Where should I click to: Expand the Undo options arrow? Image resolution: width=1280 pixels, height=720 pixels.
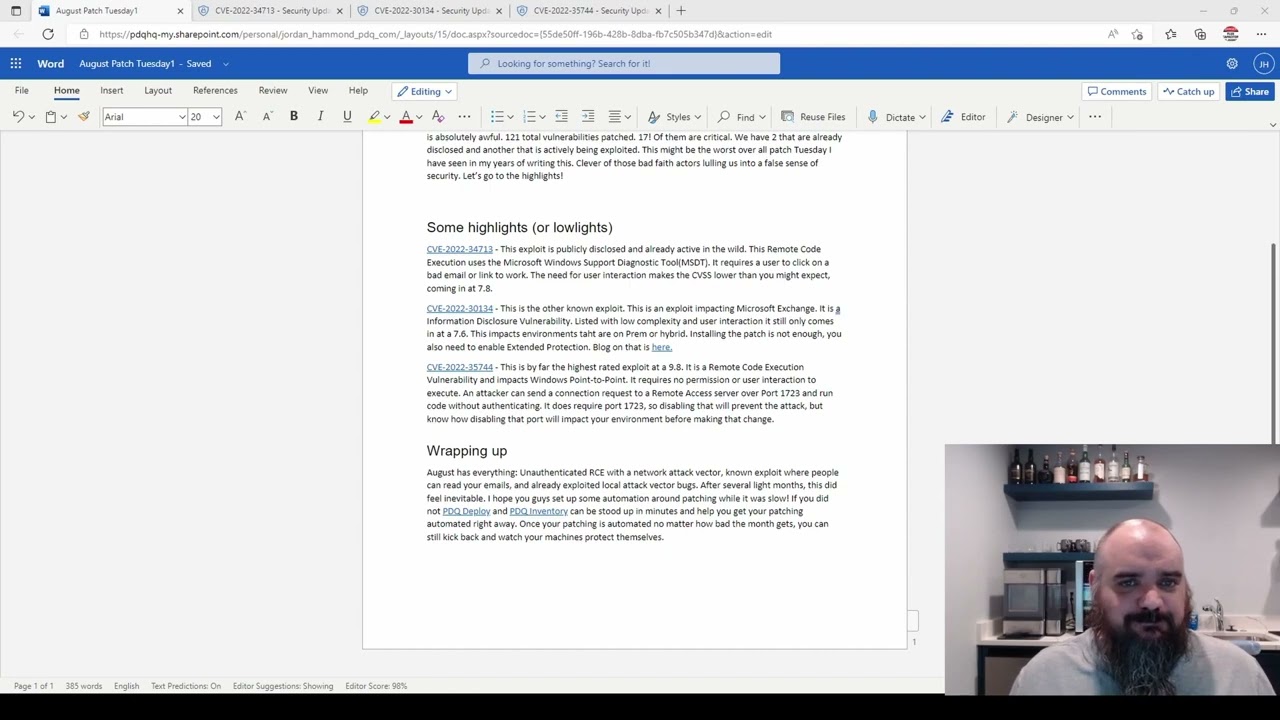pyautogui.click(x=31, y=117)
